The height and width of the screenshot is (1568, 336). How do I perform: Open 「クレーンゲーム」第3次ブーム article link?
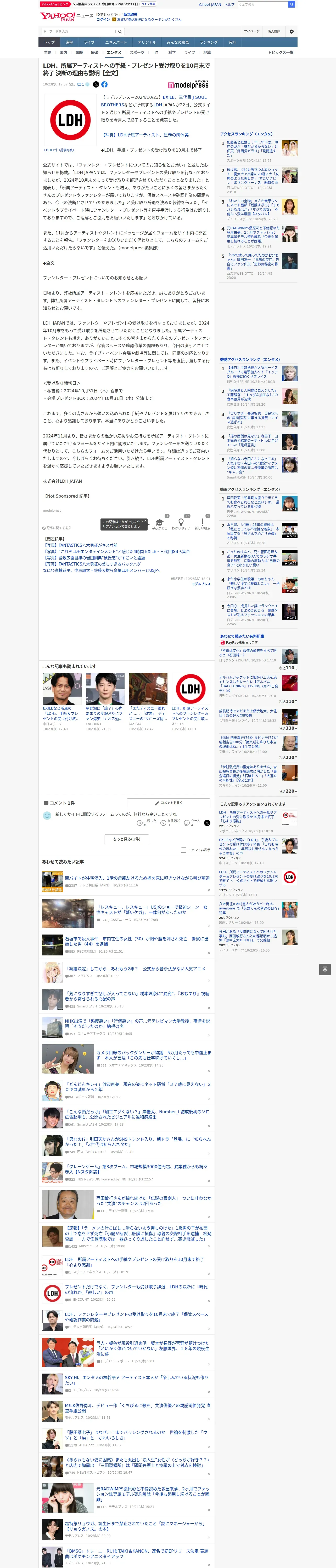[137, 1169]
